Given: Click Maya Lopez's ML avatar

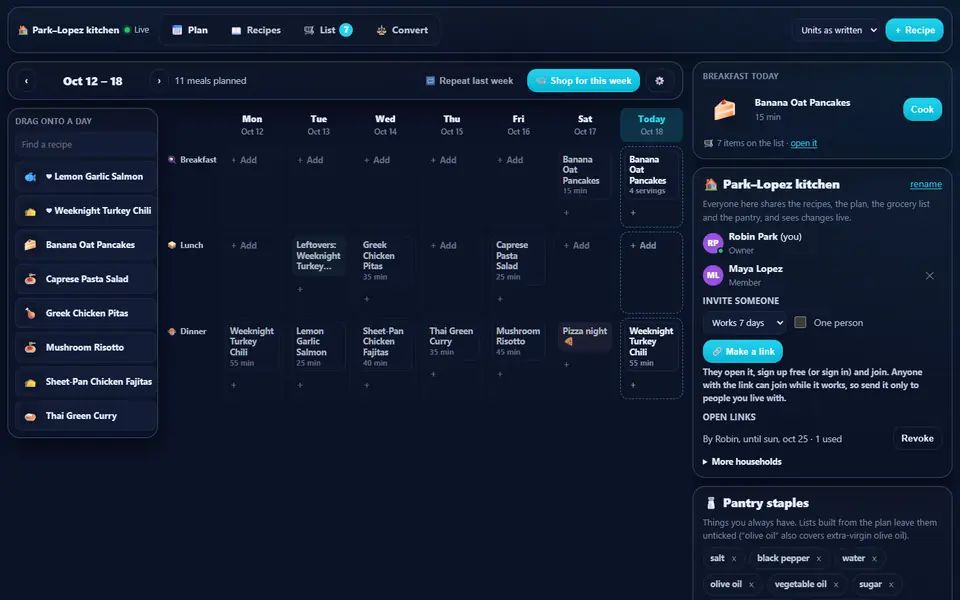Looking at the screenshot, I should (713, 275).
